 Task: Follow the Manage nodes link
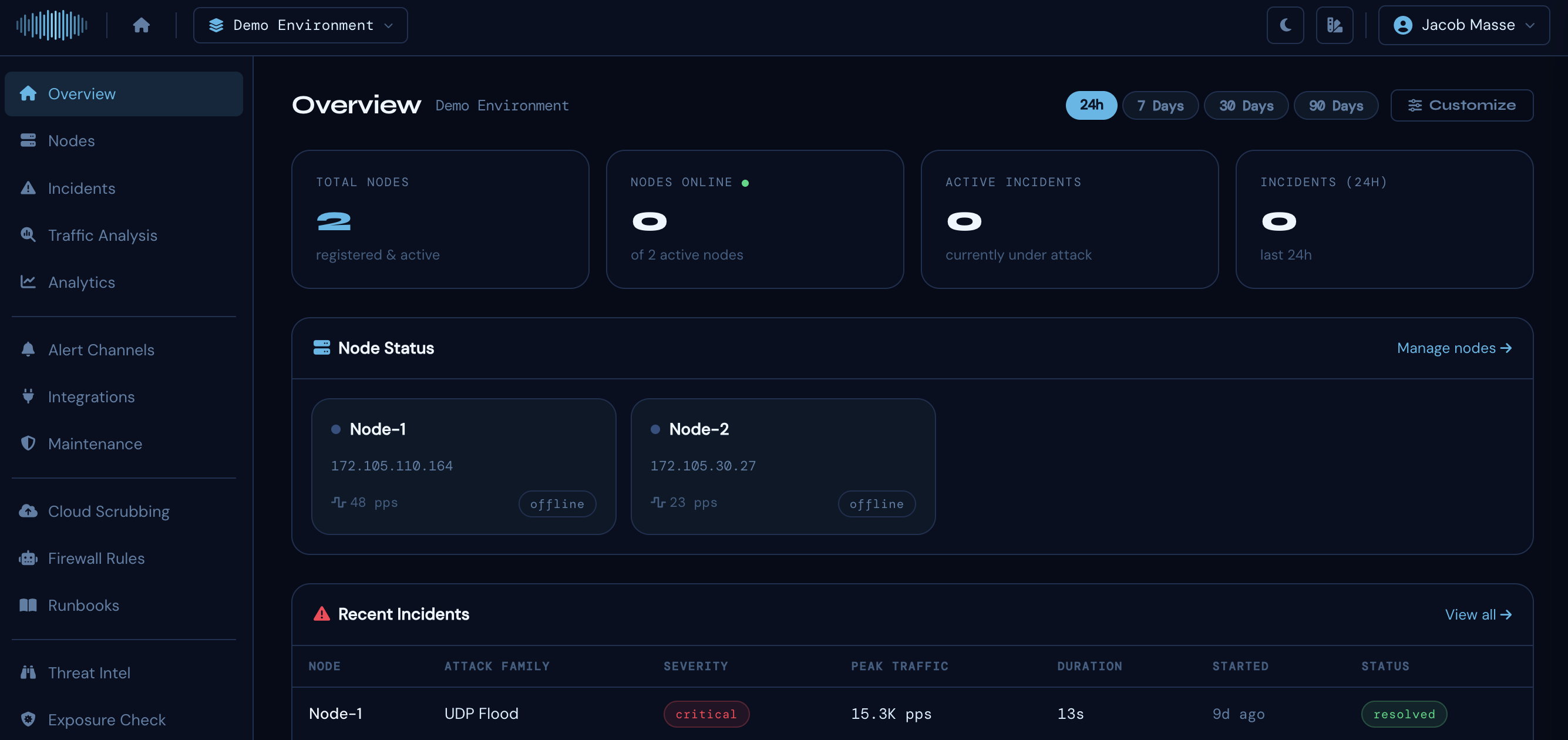coord(1455,348)
